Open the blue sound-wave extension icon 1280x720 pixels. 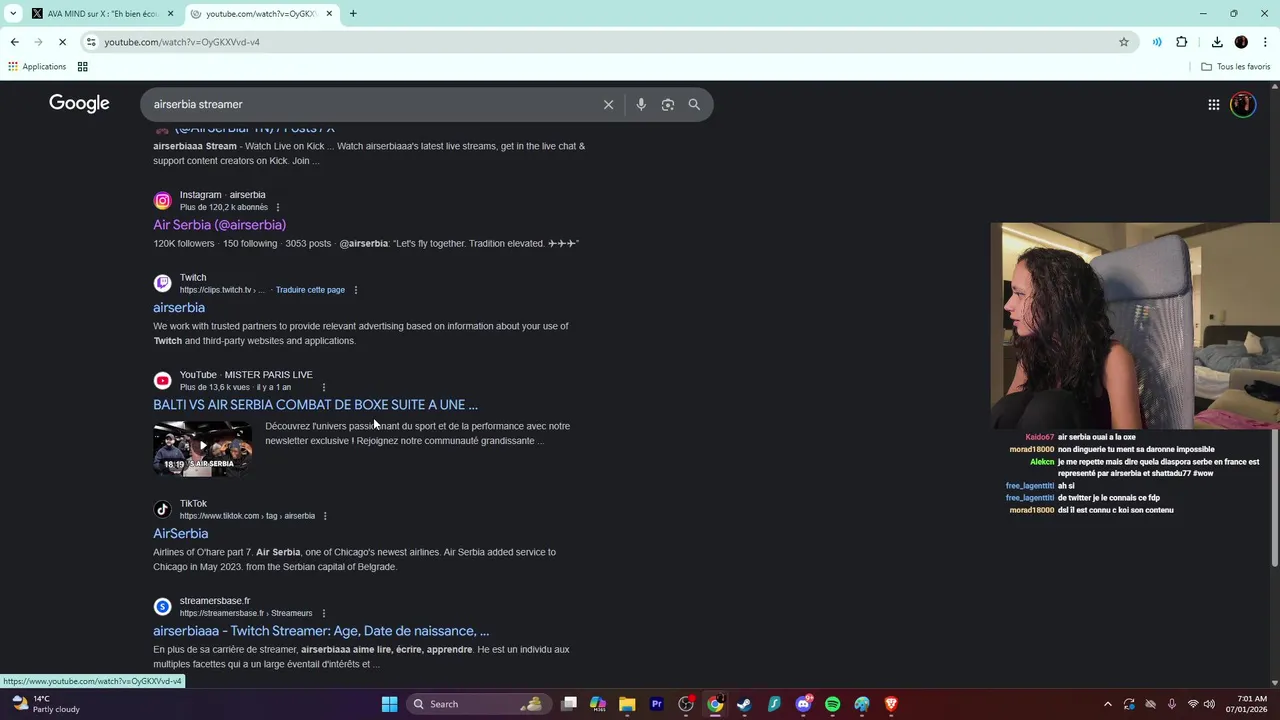pos(1157,42)
